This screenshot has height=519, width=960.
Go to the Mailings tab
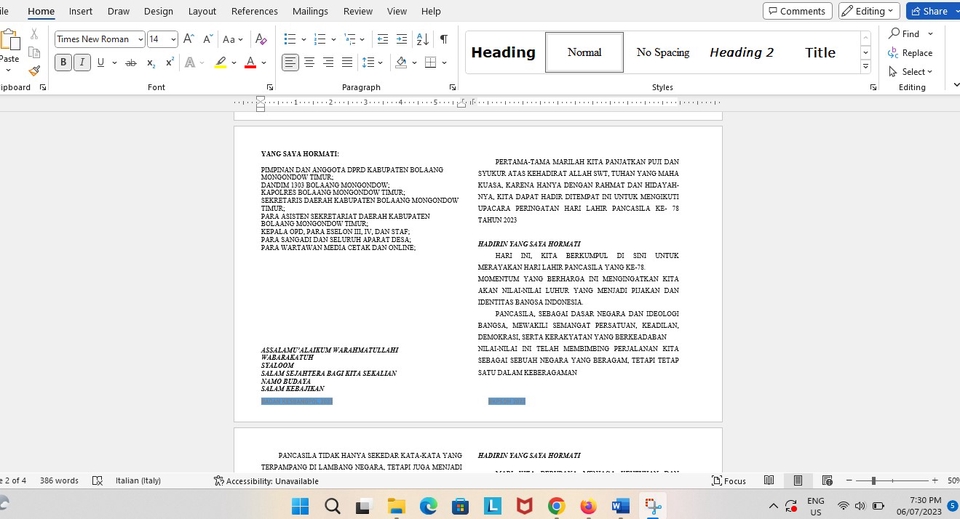(310, 11)
